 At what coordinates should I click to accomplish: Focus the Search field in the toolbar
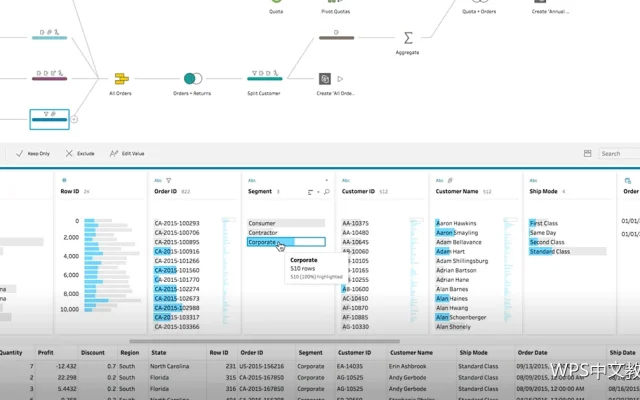[619, 153]
